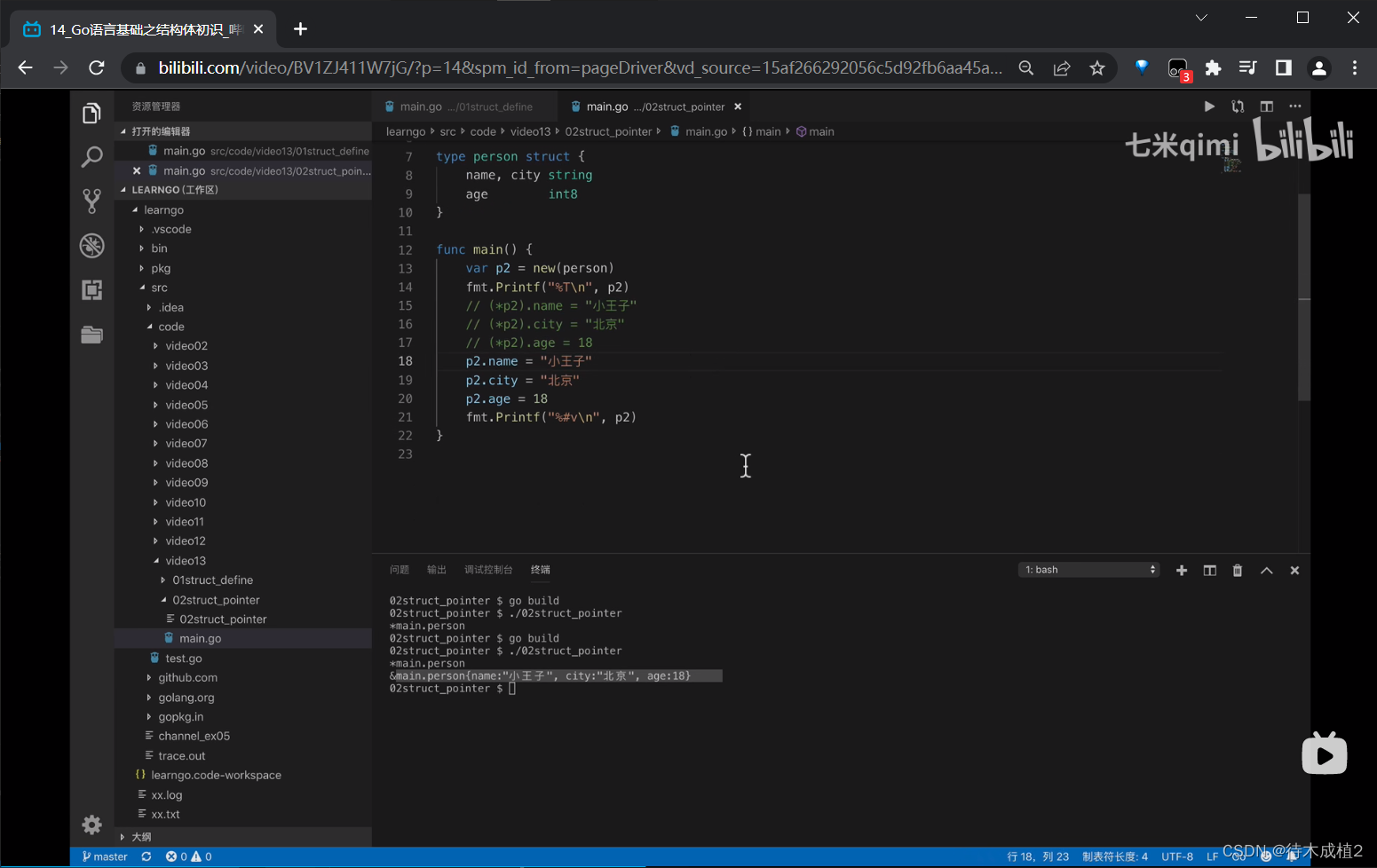Click the sync changes status bar icon
Viewport: 1377px width, 868px height.
coord(146,856)
